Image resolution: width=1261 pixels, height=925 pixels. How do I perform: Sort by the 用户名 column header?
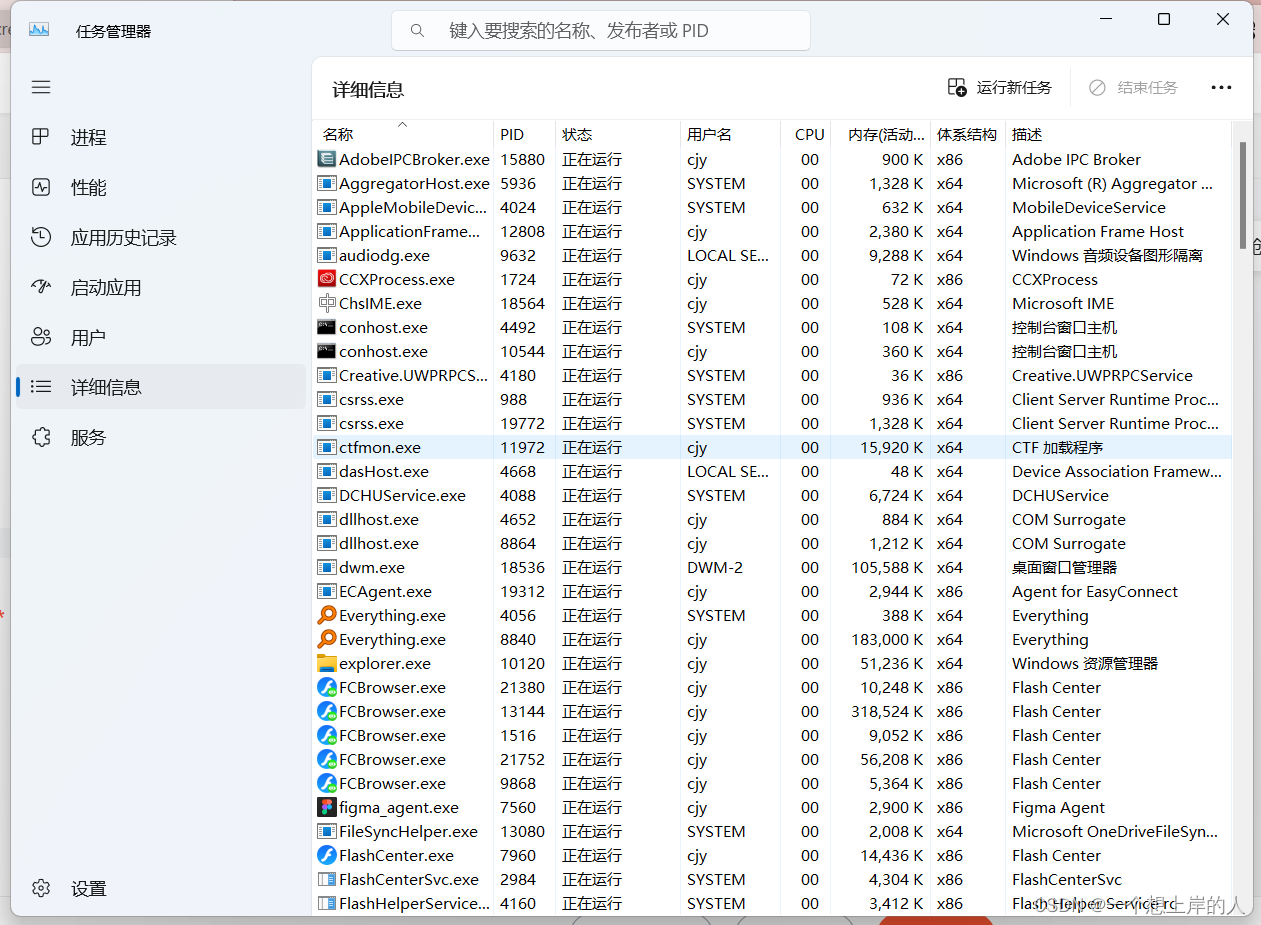coord(729,134)
